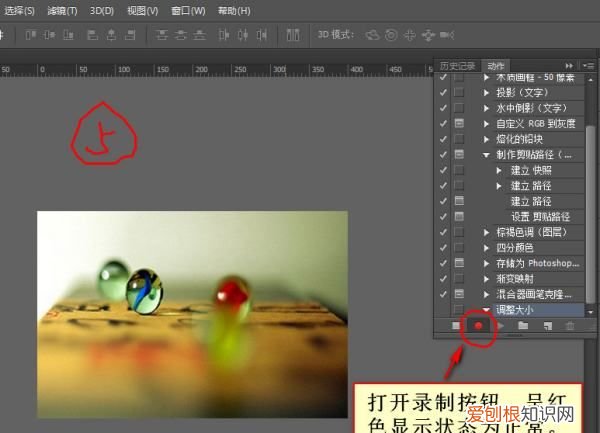This screenshot has width=600, height=433.
Task: Select the 3D slide mode icon
Action: click(428, 36)
